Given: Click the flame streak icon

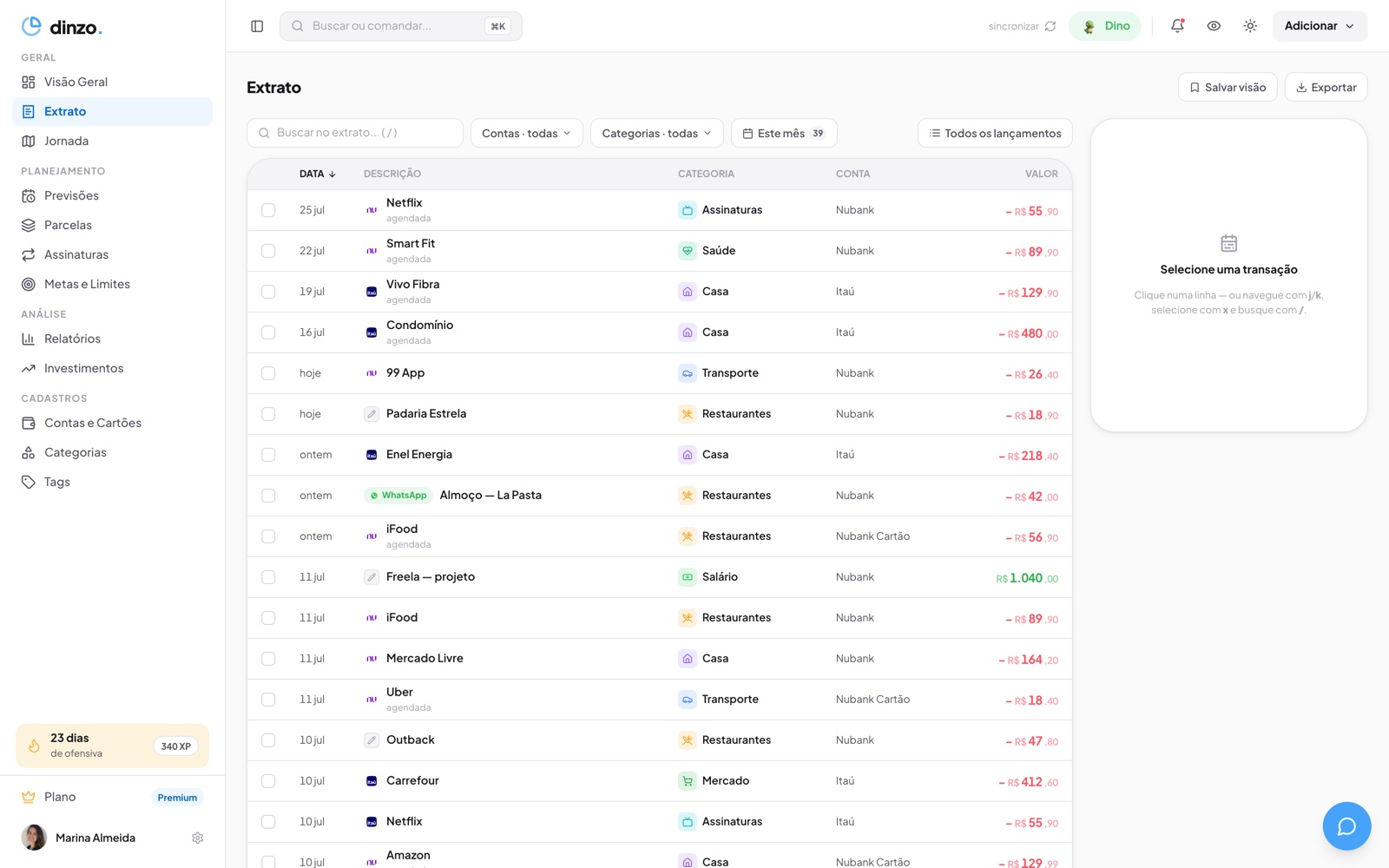Looking at the screenshot, I should click(34, 746).
